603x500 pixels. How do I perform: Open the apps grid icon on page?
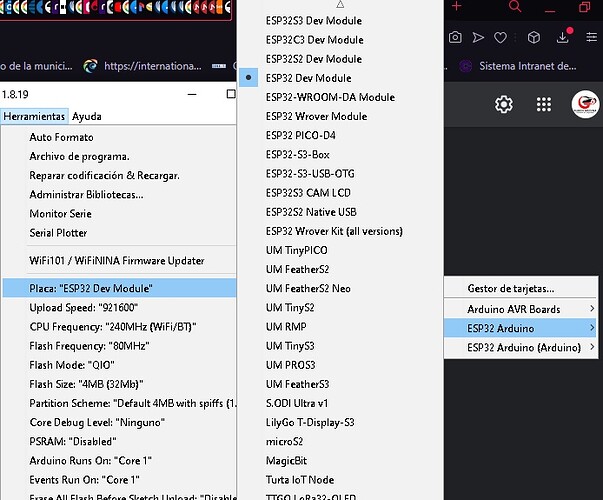coord(544,104)
